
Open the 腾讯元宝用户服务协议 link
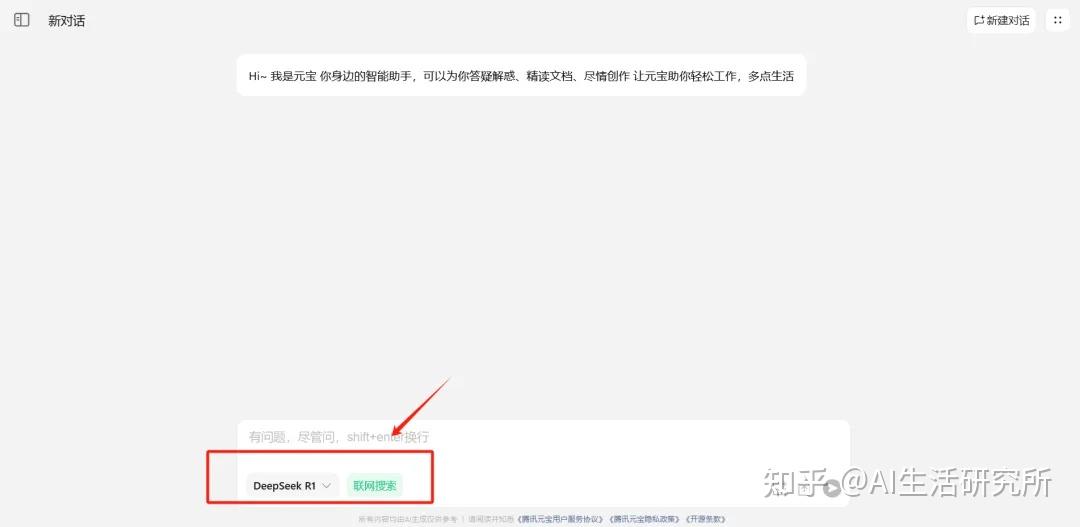click(x=561, y=519)
